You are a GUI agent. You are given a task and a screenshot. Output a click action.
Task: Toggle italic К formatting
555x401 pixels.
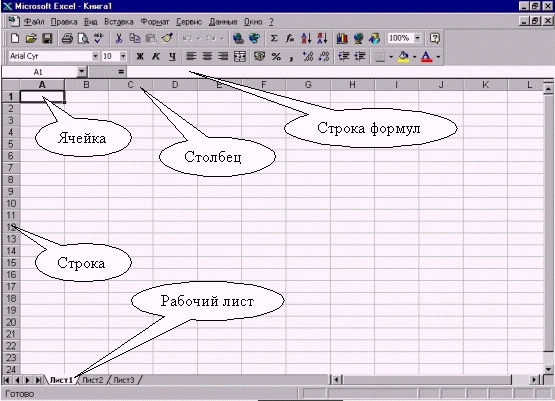pyautogui.click(x=156, y=56)
